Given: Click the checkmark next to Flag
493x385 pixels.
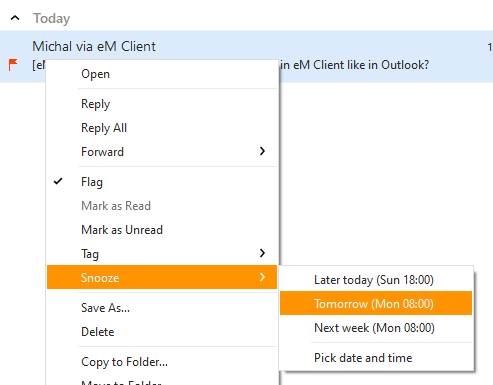Looking at the screenshot, I should coord(58,181).
